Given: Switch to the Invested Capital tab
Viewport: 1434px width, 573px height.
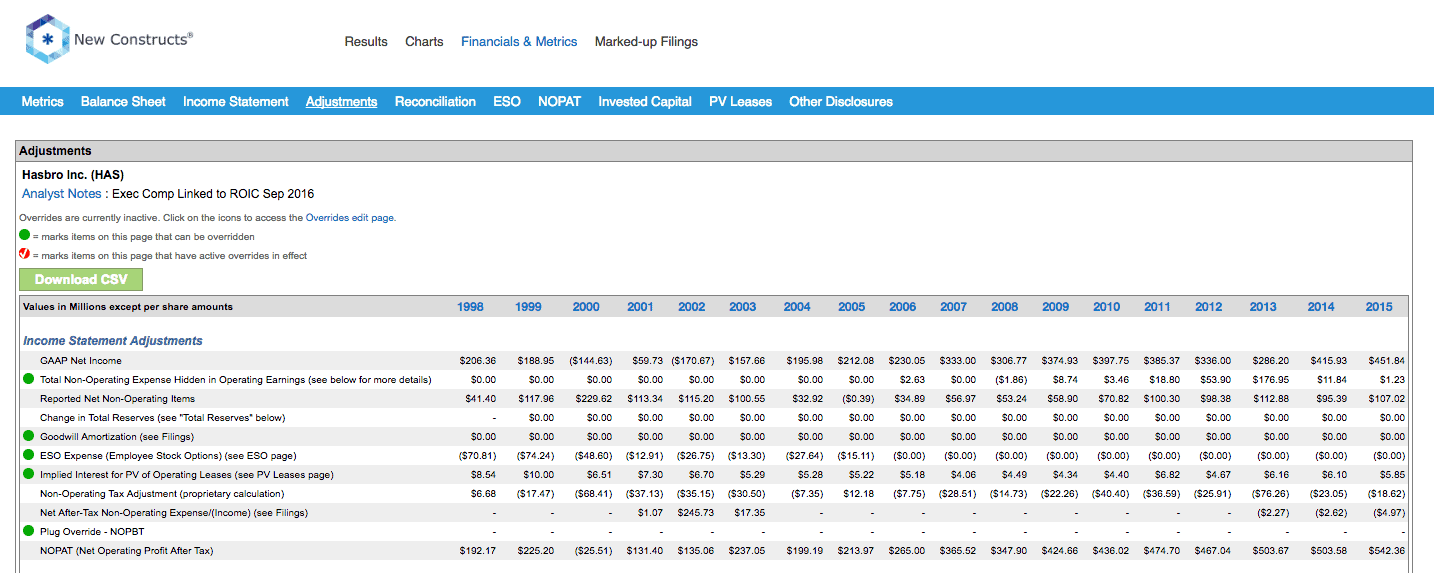Looking at the screenshot, I should point(645,101).
